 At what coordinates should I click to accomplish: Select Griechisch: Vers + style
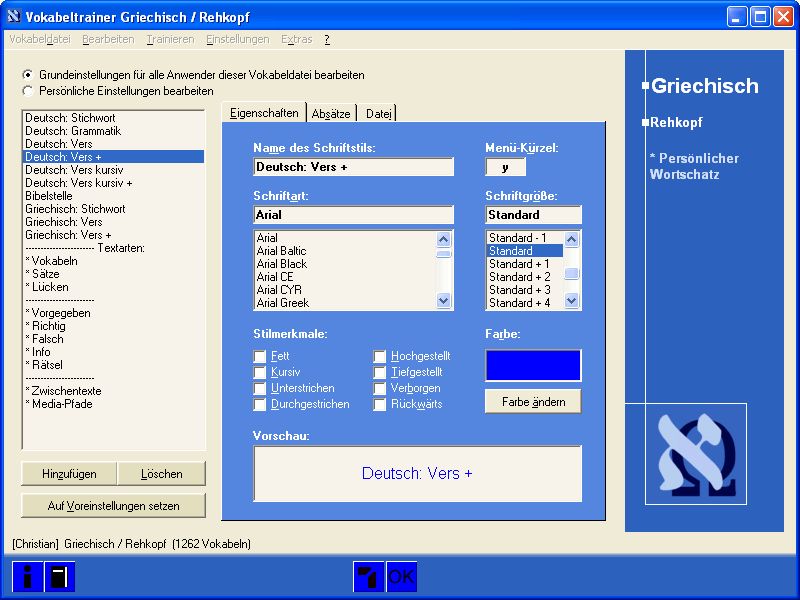point(114,235)
